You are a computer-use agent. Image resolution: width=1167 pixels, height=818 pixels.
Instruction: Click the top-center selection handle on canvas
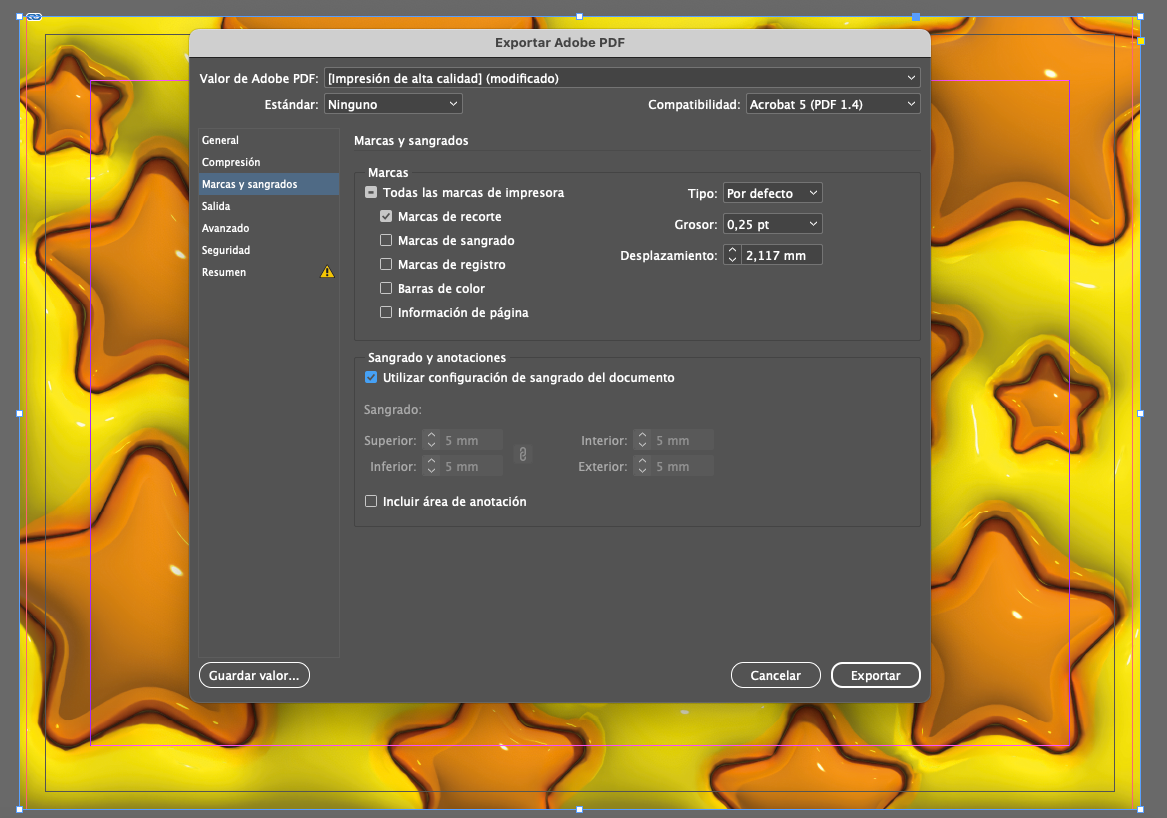(579, 16)
